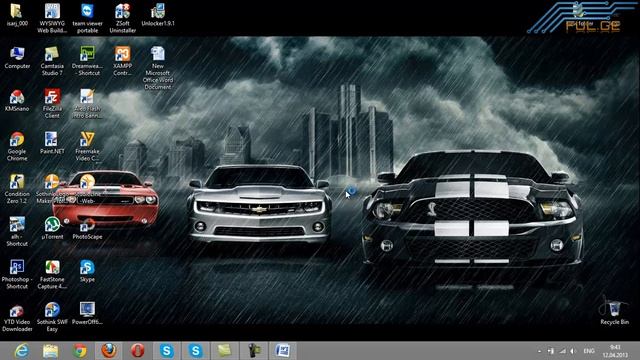Open Sothink SWF Easy shortcut
The image size is (640, 360).
(x=52, y=317)
